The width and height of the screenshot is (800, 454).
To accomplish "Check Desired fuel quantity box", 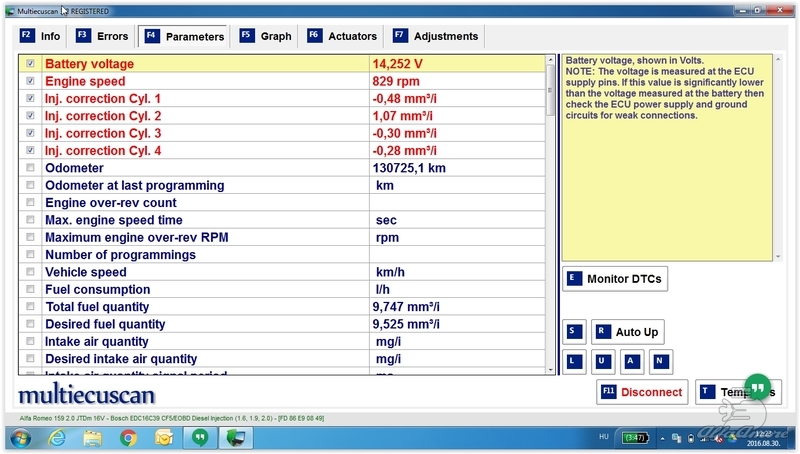I will [30, 324].
